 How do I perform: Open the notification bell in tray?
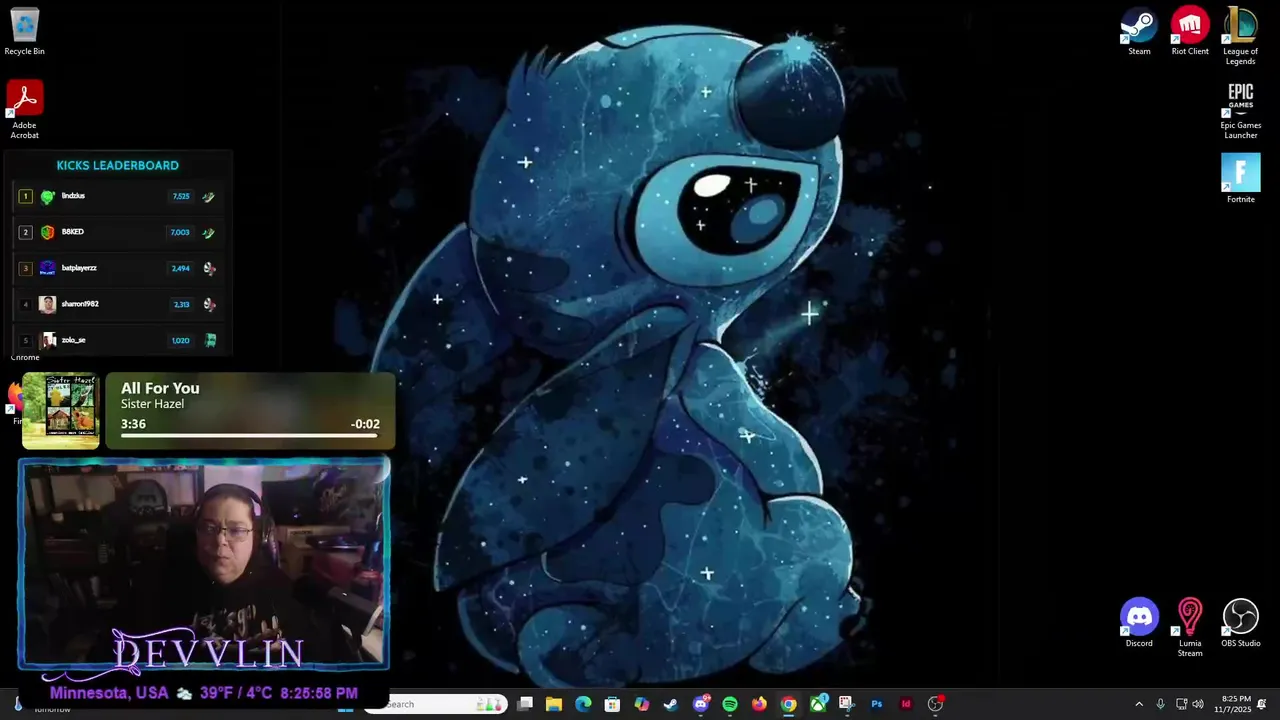pyautogui.click(x=1262, y=704)
